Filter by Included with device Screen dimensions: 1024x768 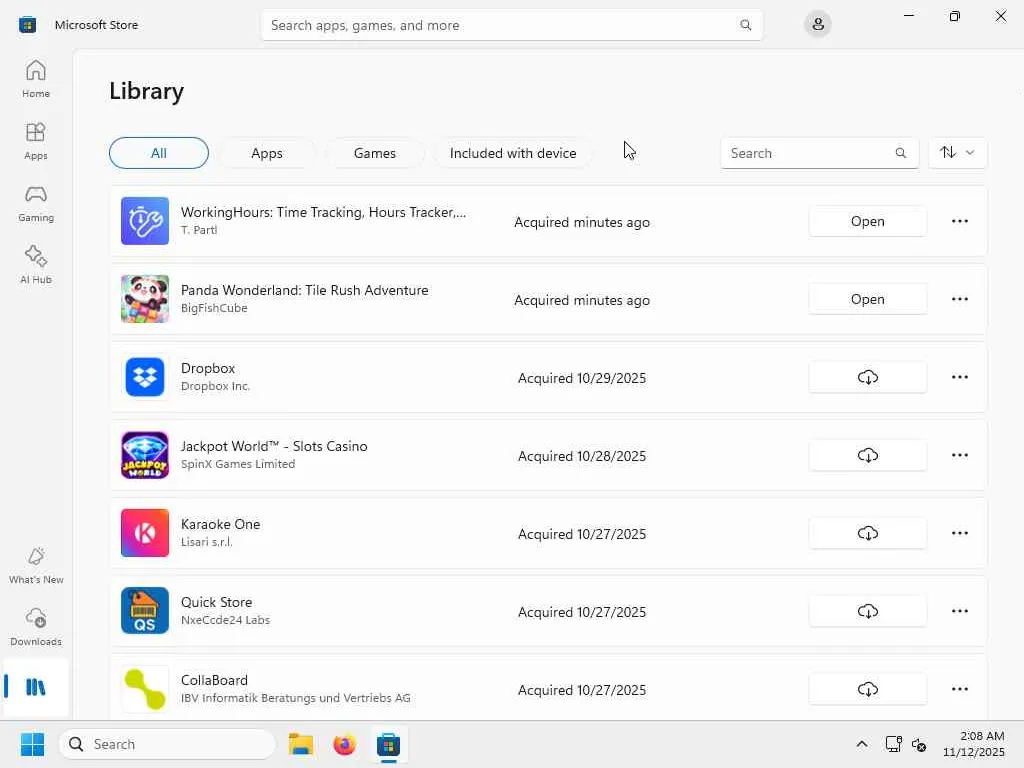coord(513,153)
